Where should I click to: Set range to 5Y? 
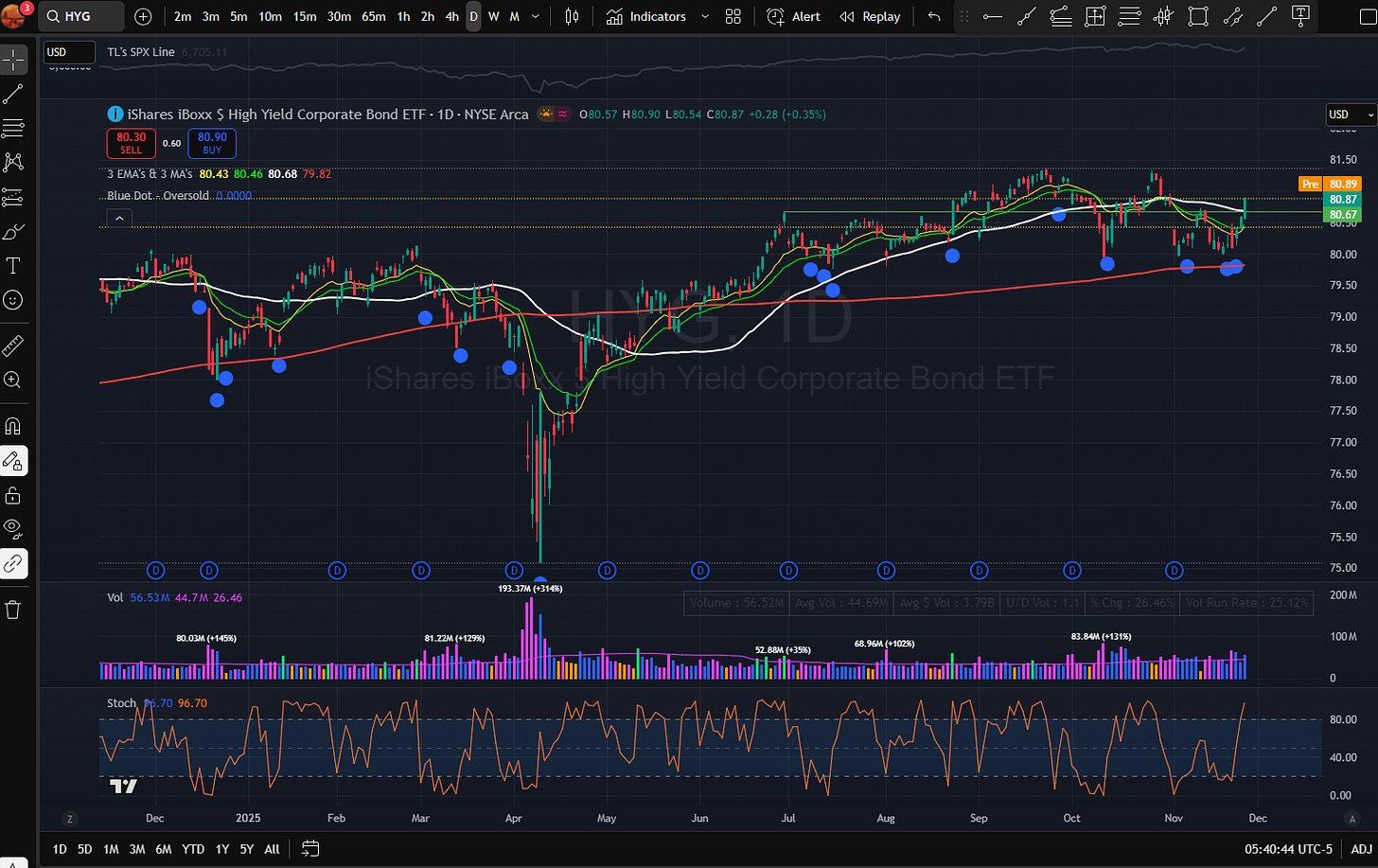tap(247, 849)
